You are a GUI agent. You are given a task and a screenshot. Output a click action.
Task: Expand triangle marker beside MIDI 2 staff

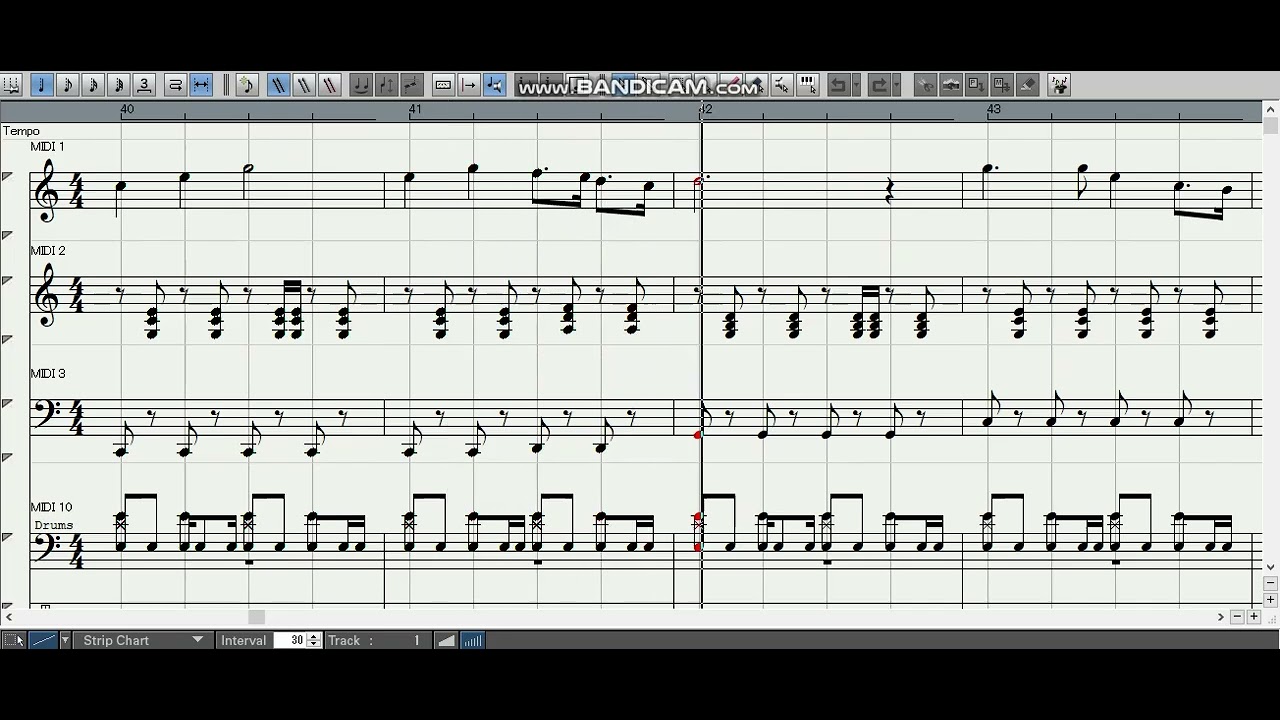[8, 281]
